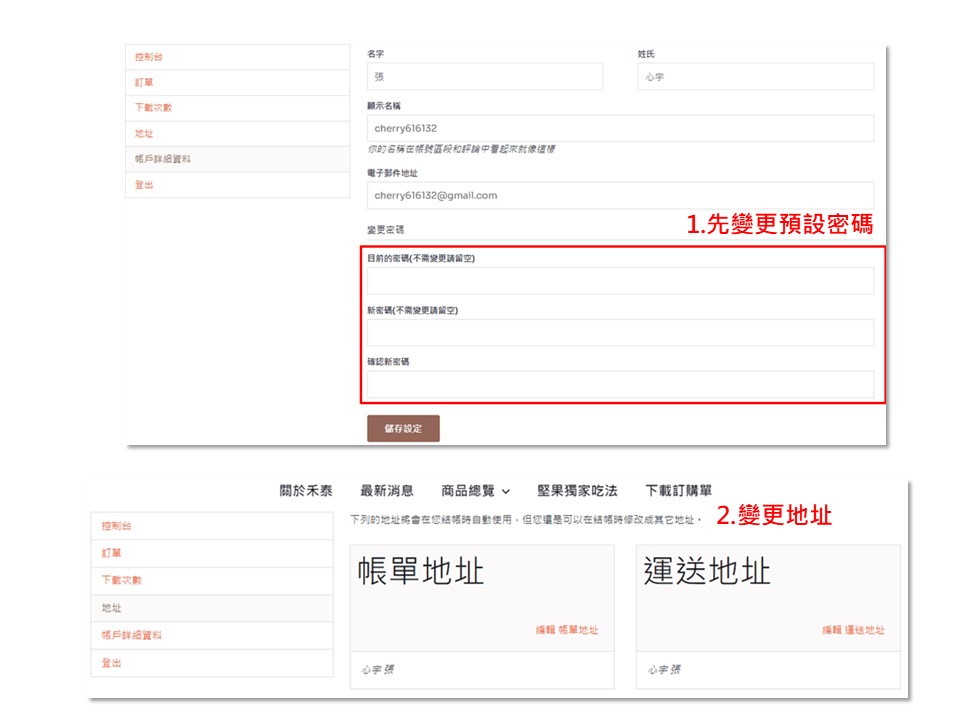Select 地址 in the lower sidebar
Viewport: 960px width, 720px height.
tap(112, 608)
